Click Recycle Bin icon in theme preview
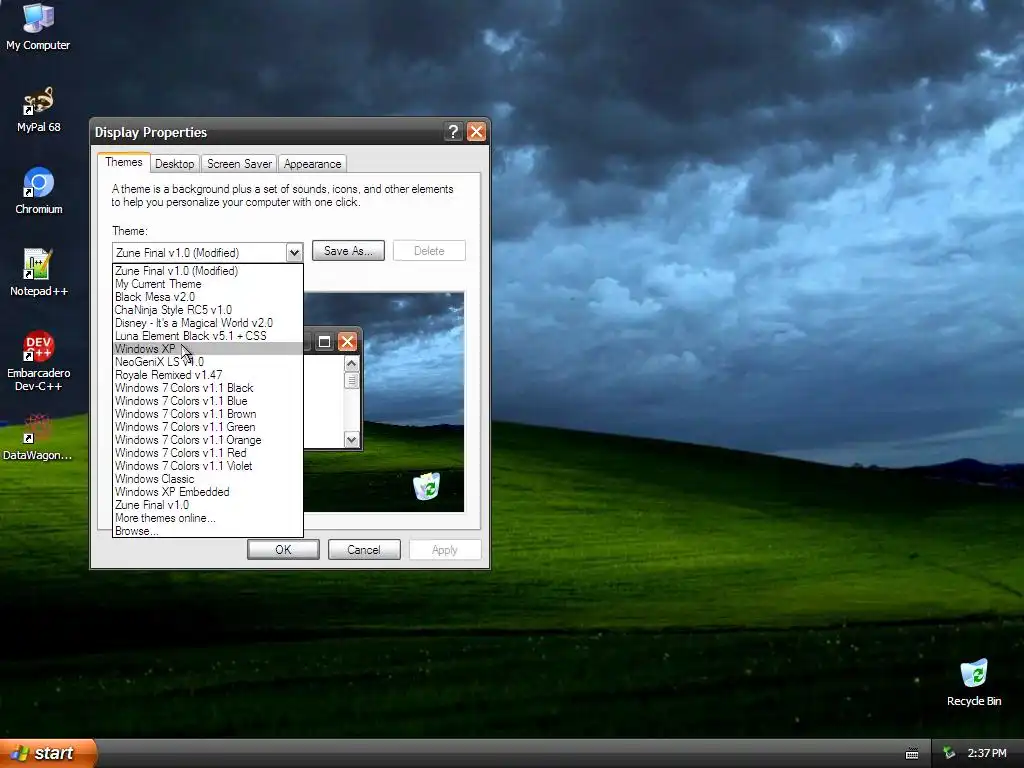The width and height of the screenshot is (1024, 768). [426, 486]
